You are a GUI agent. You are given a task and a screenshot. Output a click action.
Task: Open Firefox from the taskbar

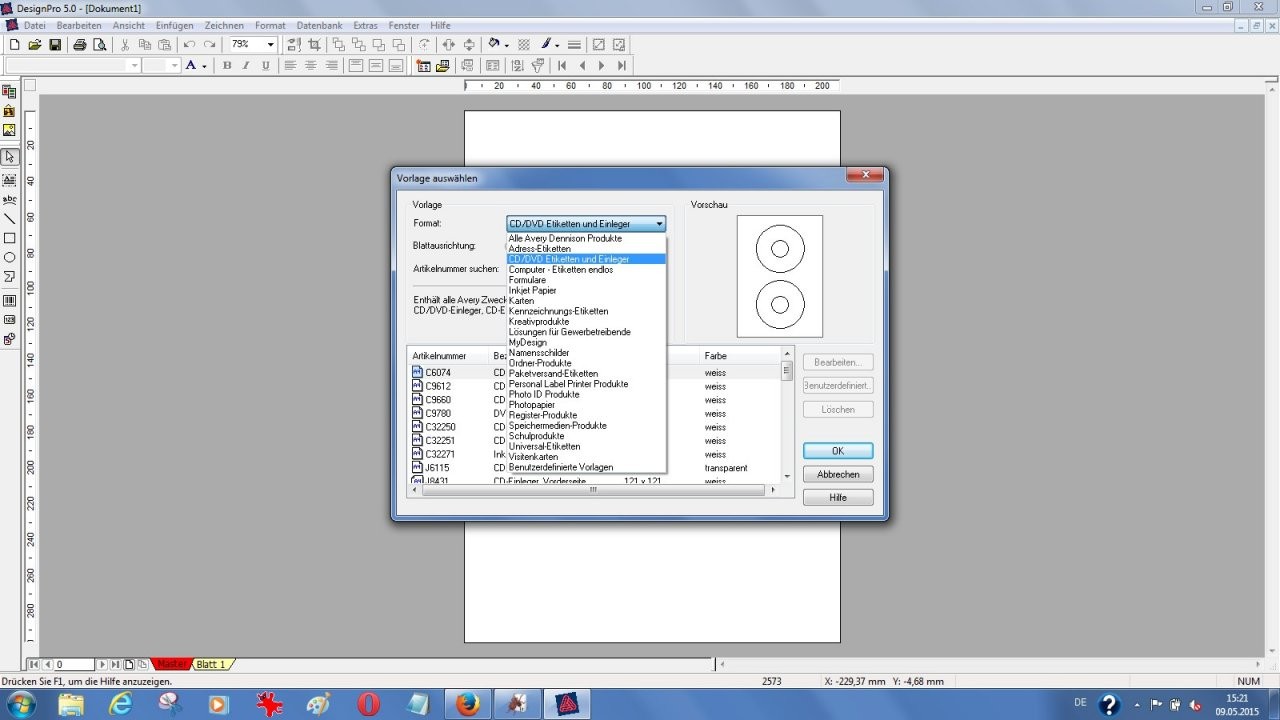467,704
